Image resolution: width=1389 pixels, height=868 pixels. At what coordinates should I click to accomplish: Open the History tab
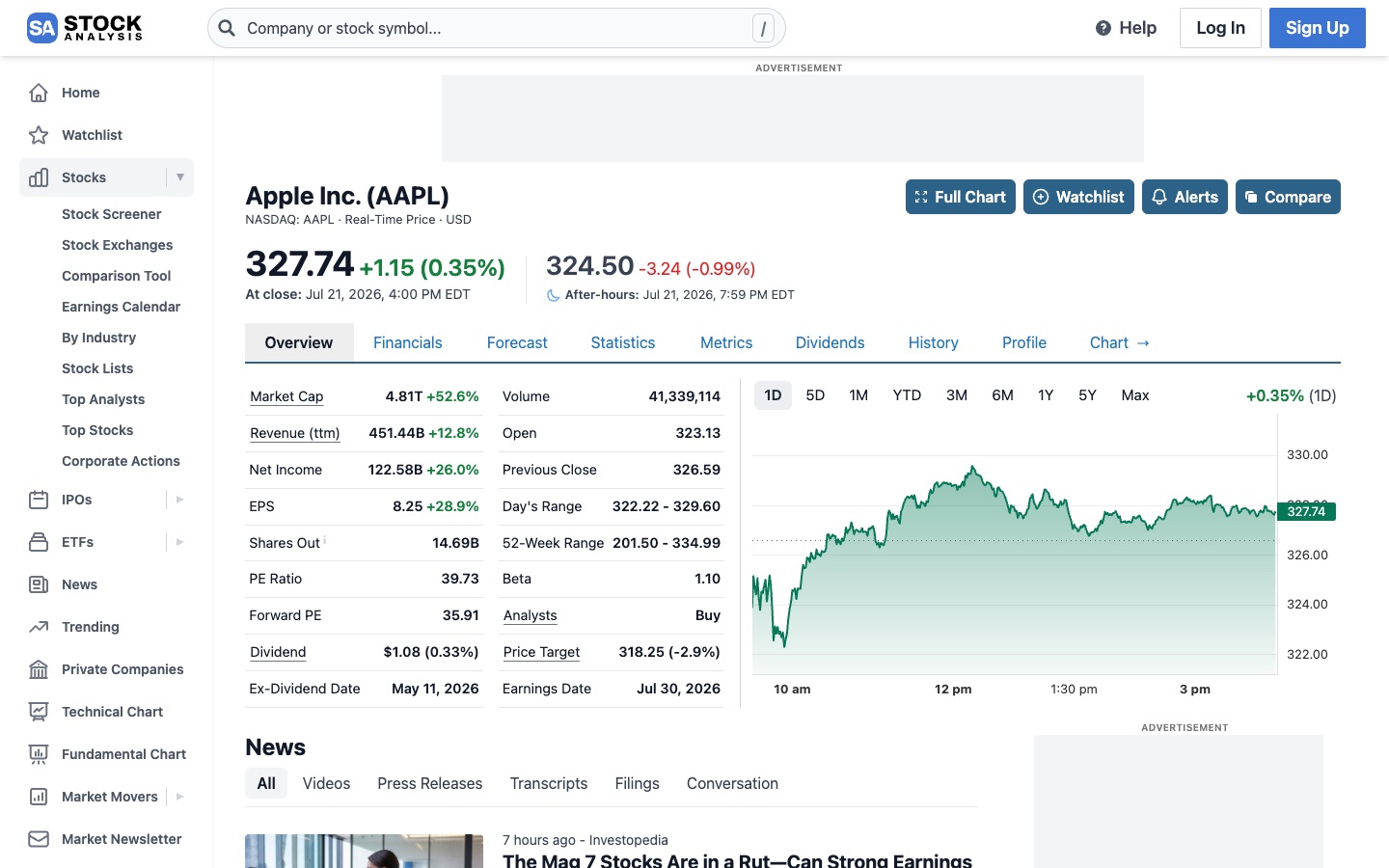coord(933,342)
